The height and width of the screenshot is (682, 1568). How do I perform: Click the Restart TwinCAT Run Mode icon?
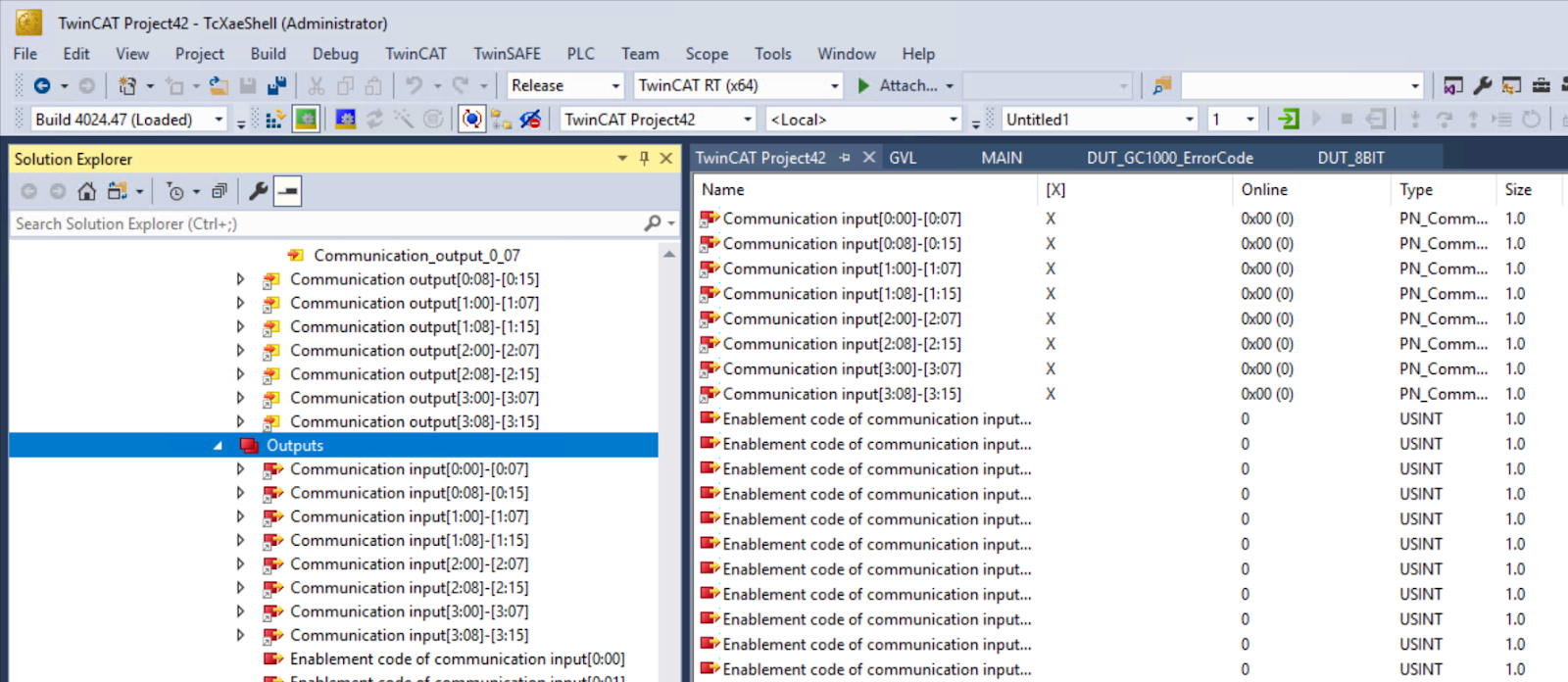[307, 120]
